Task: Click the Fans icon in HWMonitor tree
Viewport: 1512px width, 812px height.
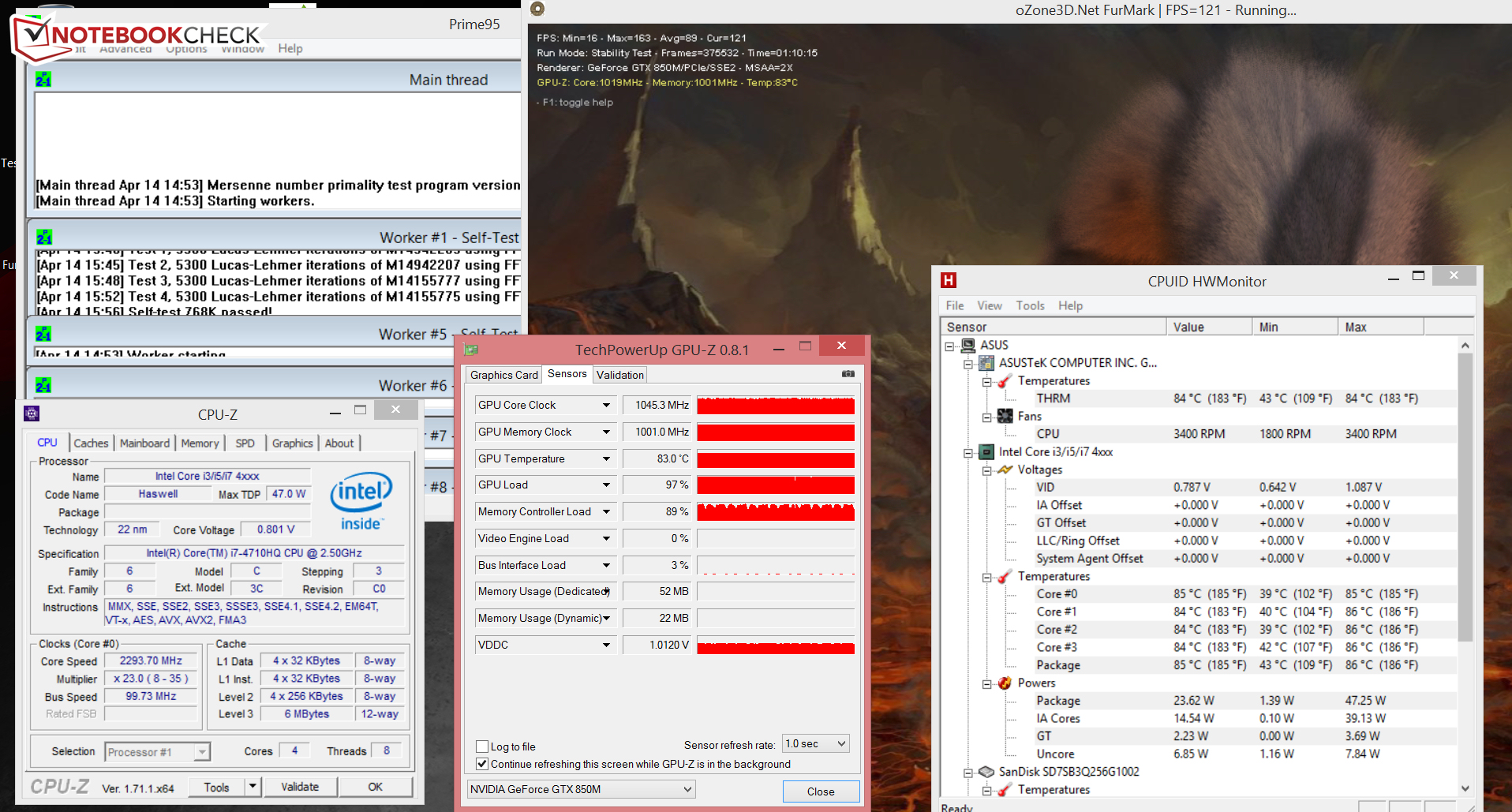Action: tap(1005, 416)
